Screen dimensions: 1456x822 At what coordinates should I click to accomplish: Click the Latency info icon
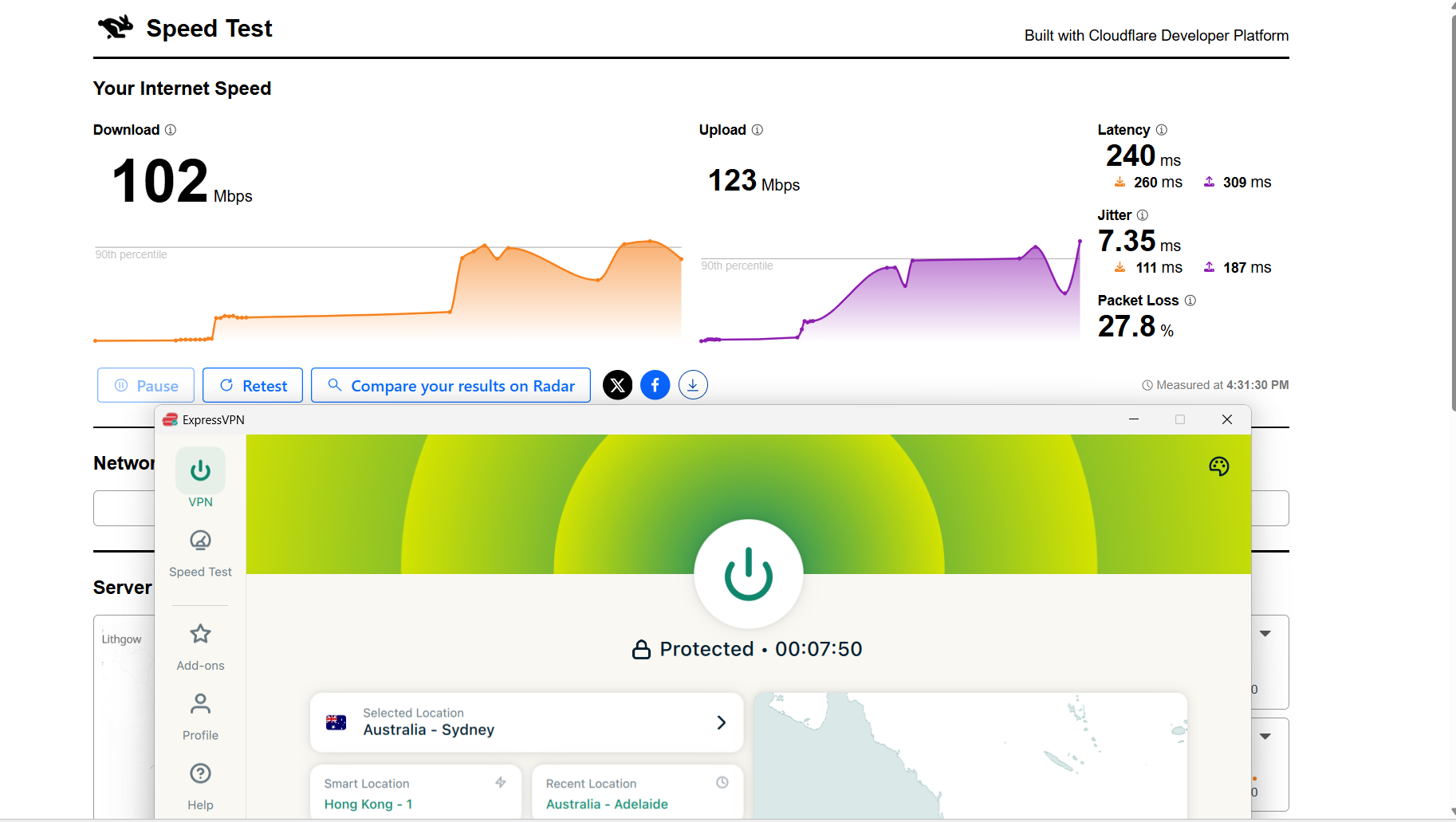(x=1161, y=130)
